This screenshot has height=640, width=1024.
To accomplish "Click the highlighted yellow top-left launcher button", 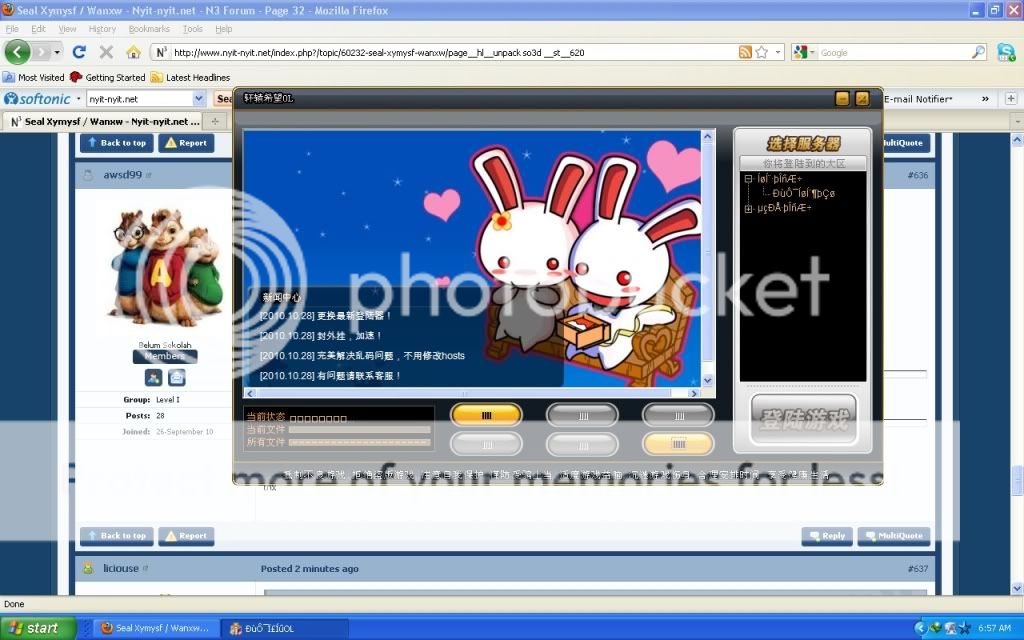I will coord(487,415).
